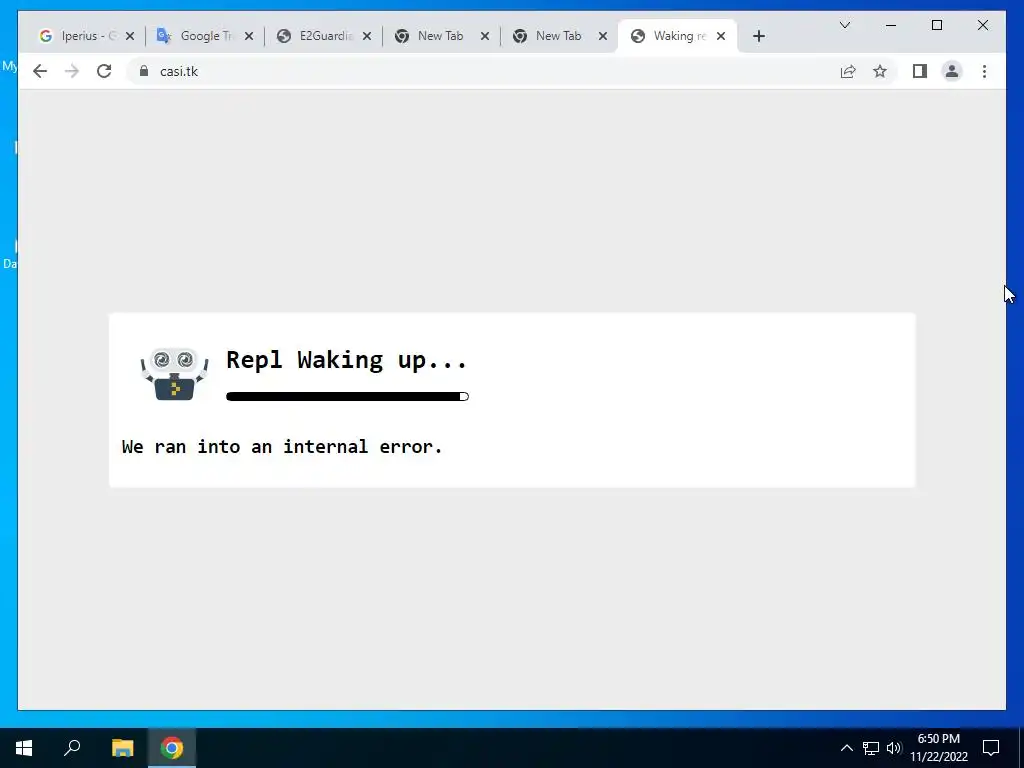Minimize the Chrome window
1024x768 pixels.
point(891,25)
